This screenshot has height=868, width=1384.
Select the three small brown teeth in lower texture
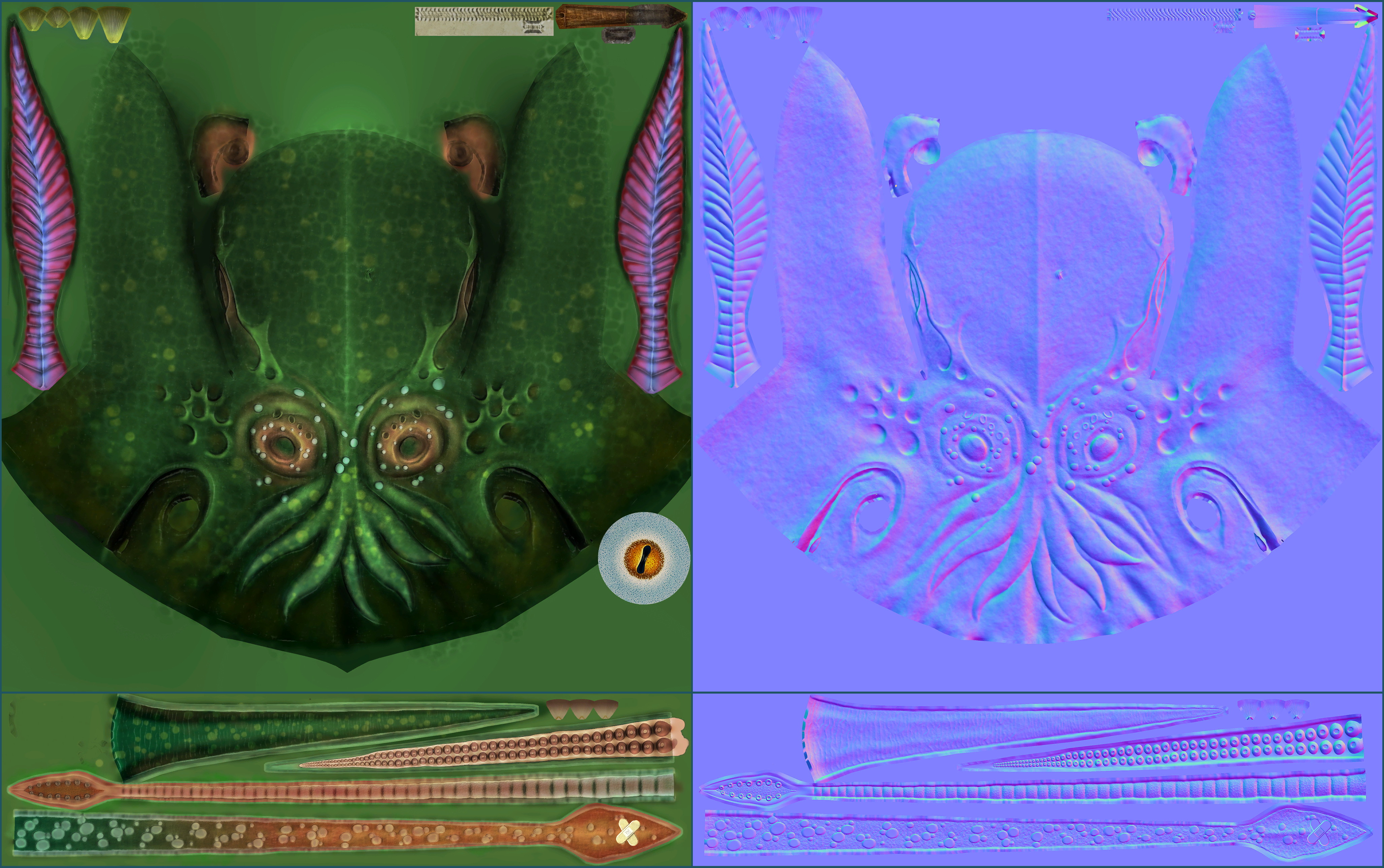(x=581, y=709)
